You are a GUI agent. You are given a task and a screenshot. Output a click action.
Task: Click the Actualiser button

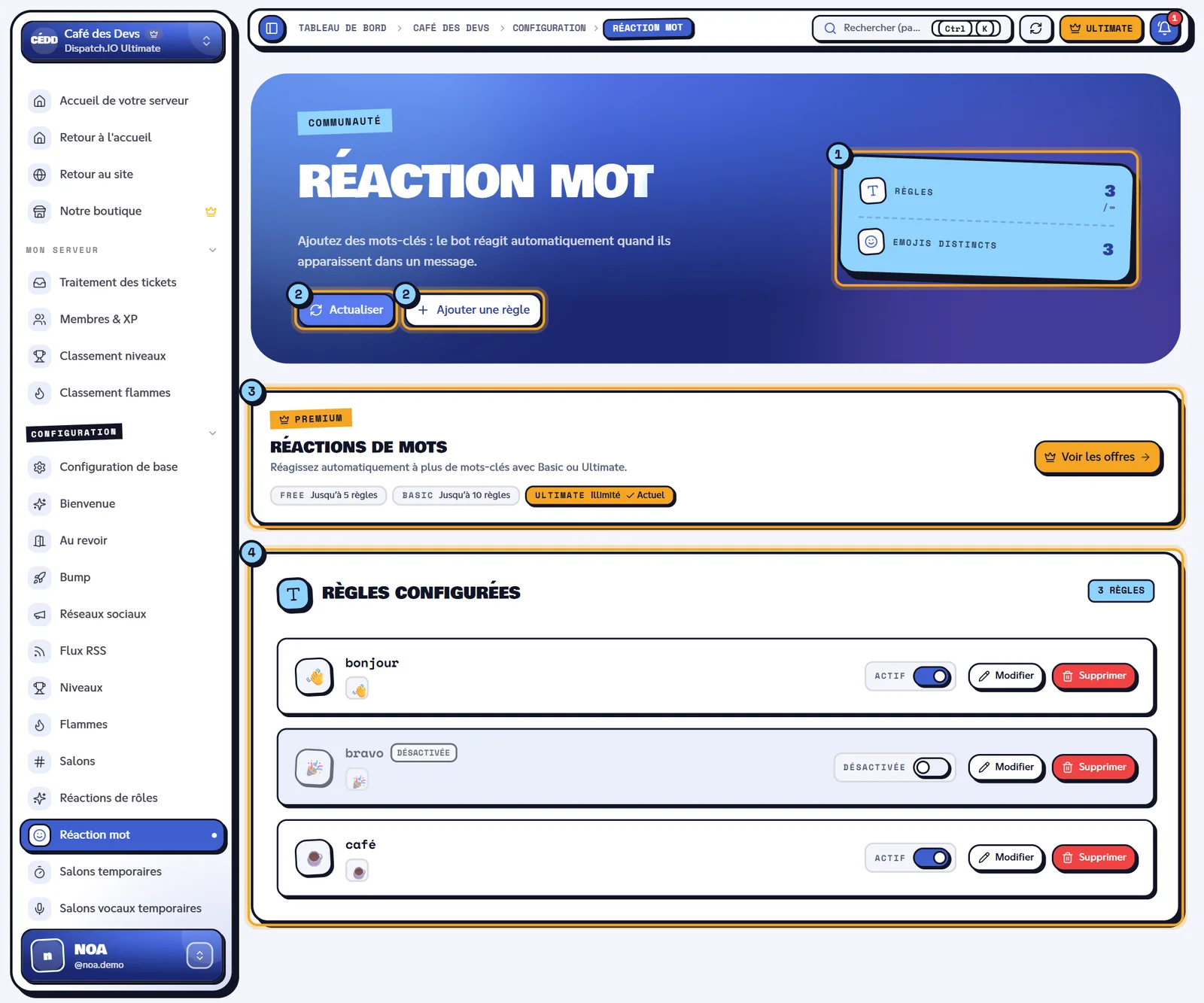(347, 310)
